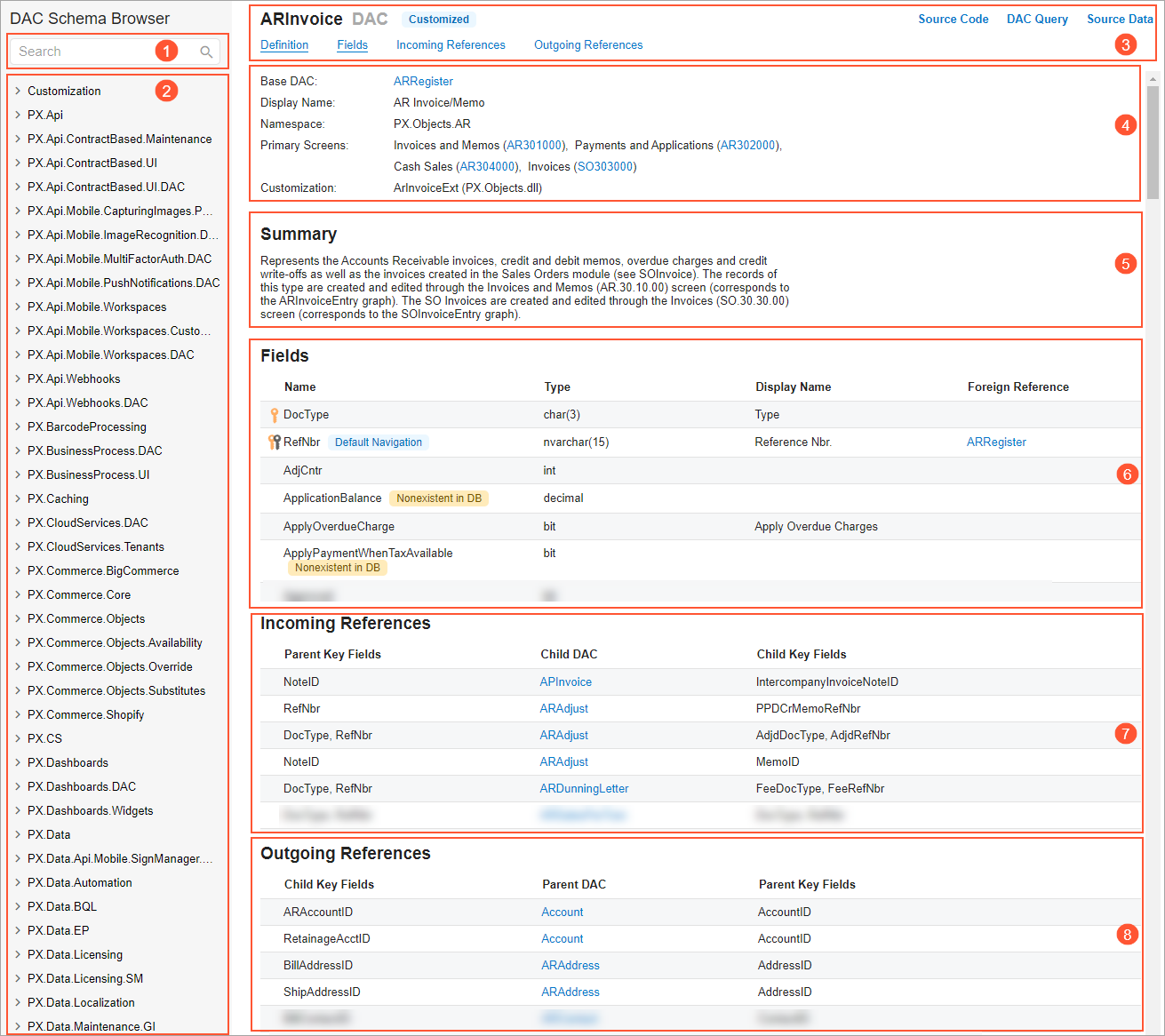
Task: Go to Outgoing References tab
Action: click(x=588, y=45)
